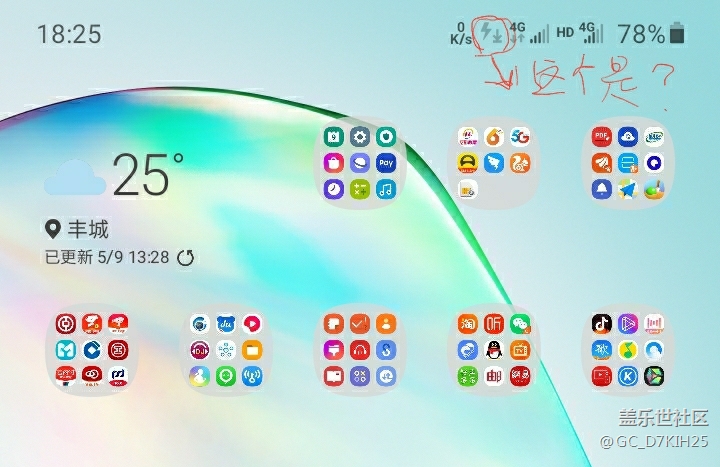Open the blue music note app
The height and width of the screenshot is (467, 720).
(x=386, y=188)
